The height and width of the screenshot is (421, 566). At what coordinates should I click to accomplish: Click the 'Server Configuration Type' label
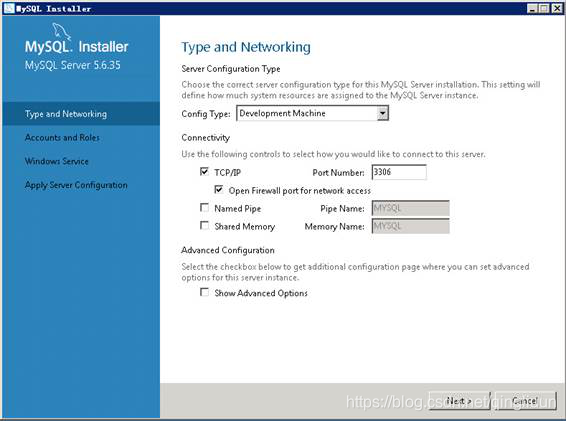[231, 69]
